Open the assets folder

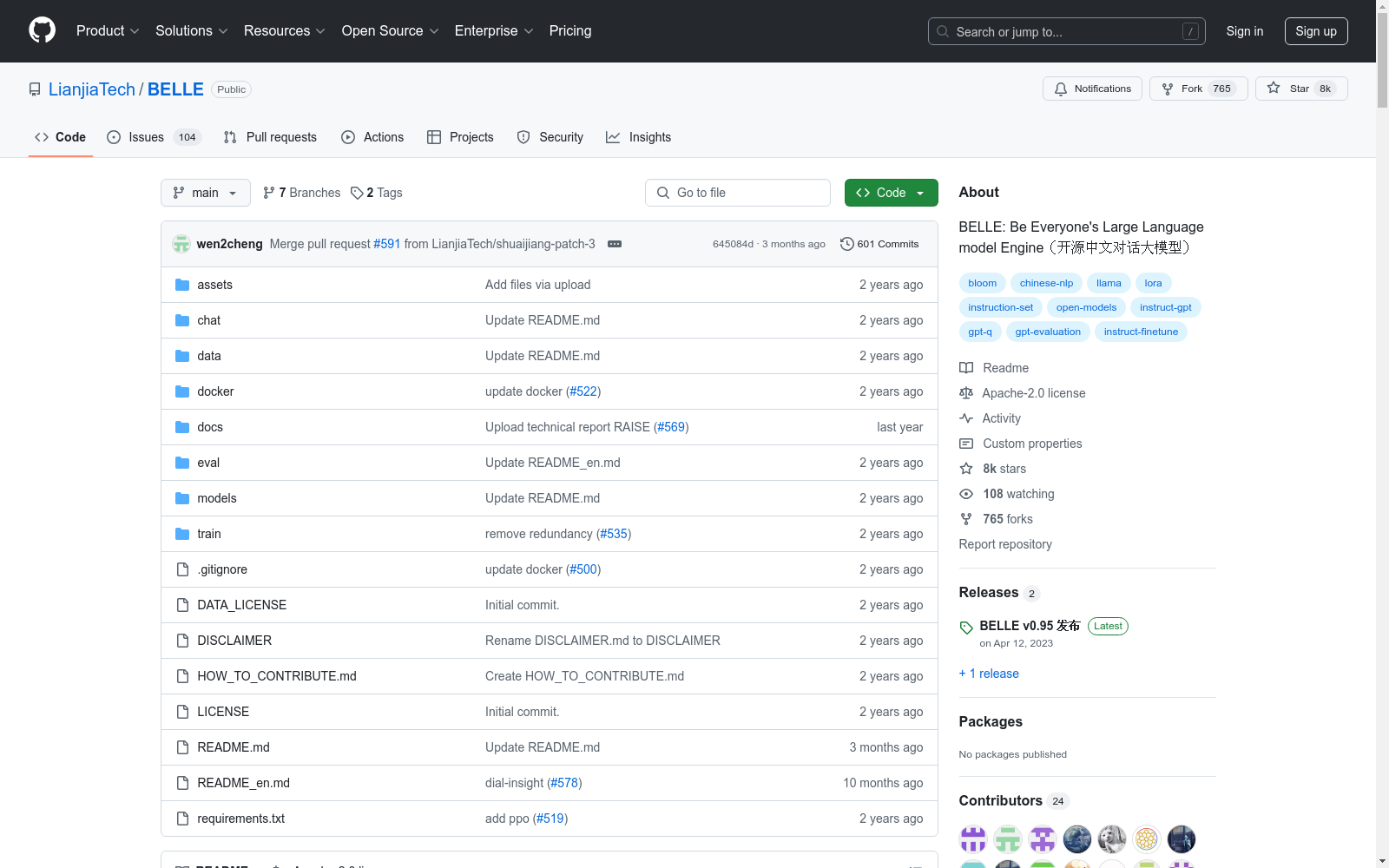(x=214, y=285)
